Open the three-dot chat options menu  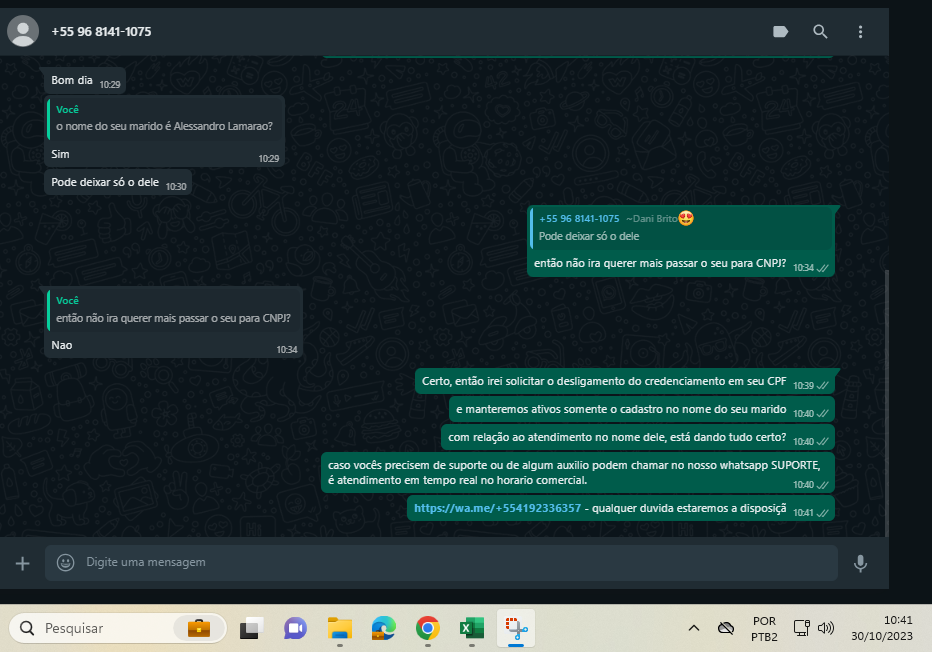coord(860,32)
